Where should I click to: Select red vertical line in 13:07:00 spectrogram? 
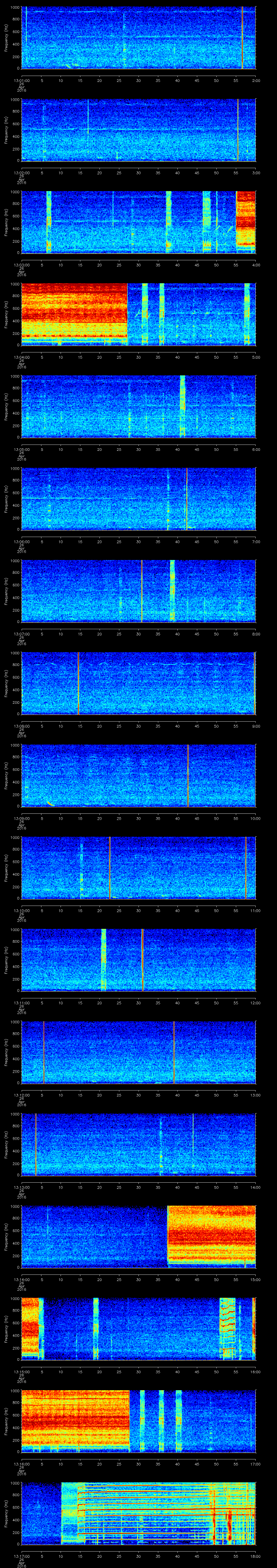click(142, 591)
